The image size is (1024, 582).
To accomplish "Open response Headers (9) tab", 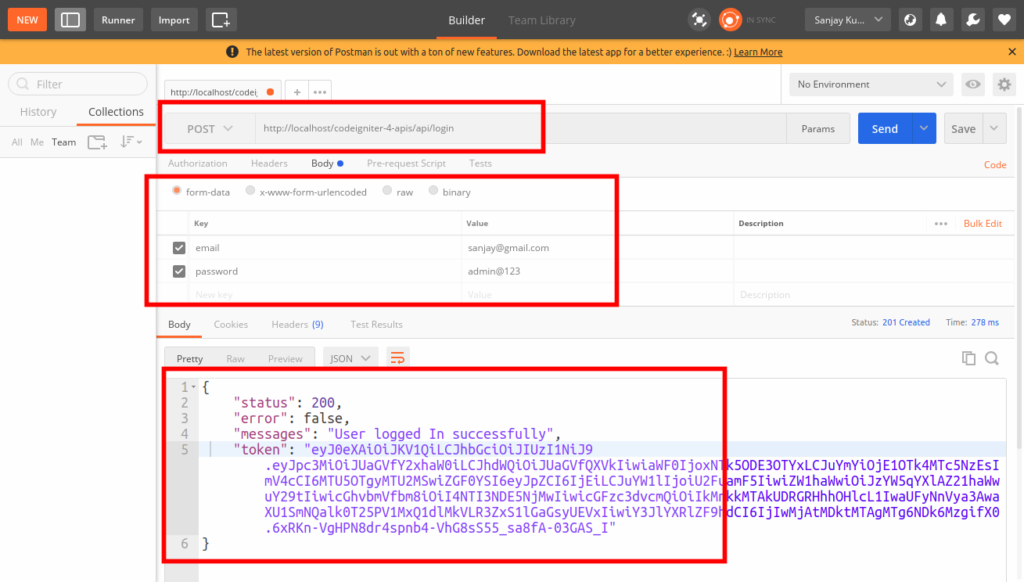I will coord(297,324).
